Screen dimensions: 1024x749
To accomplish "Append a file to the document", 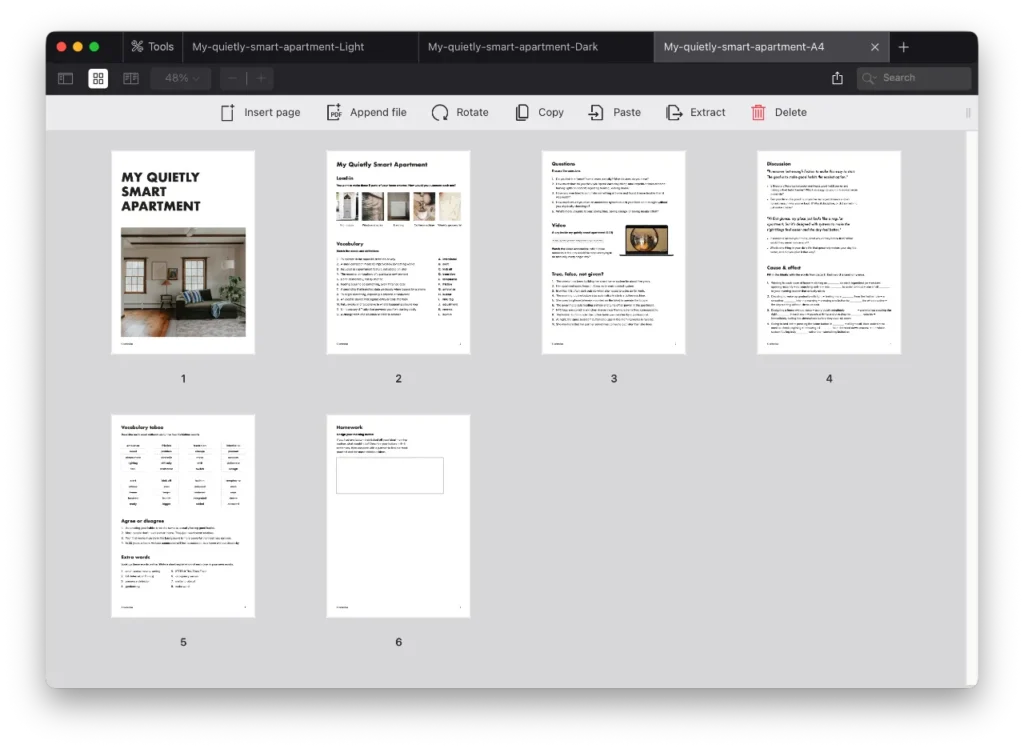I will coord(366,112).
